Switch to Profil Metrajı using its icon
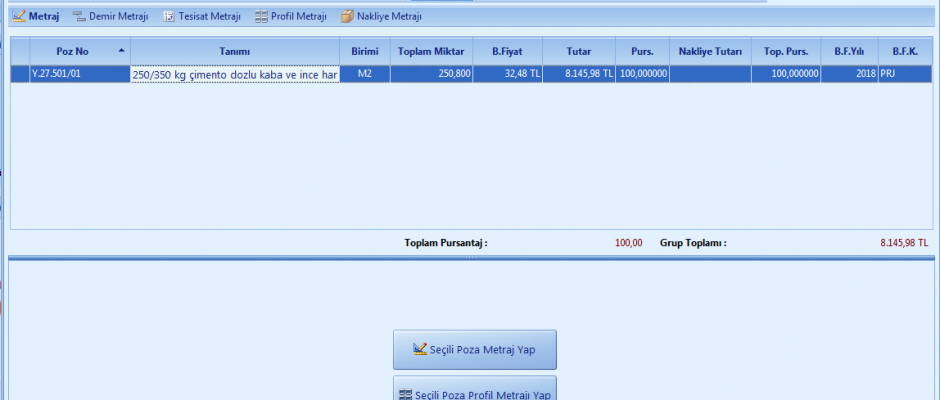Screen dimensions: 940x400 (x=261, y=17)
